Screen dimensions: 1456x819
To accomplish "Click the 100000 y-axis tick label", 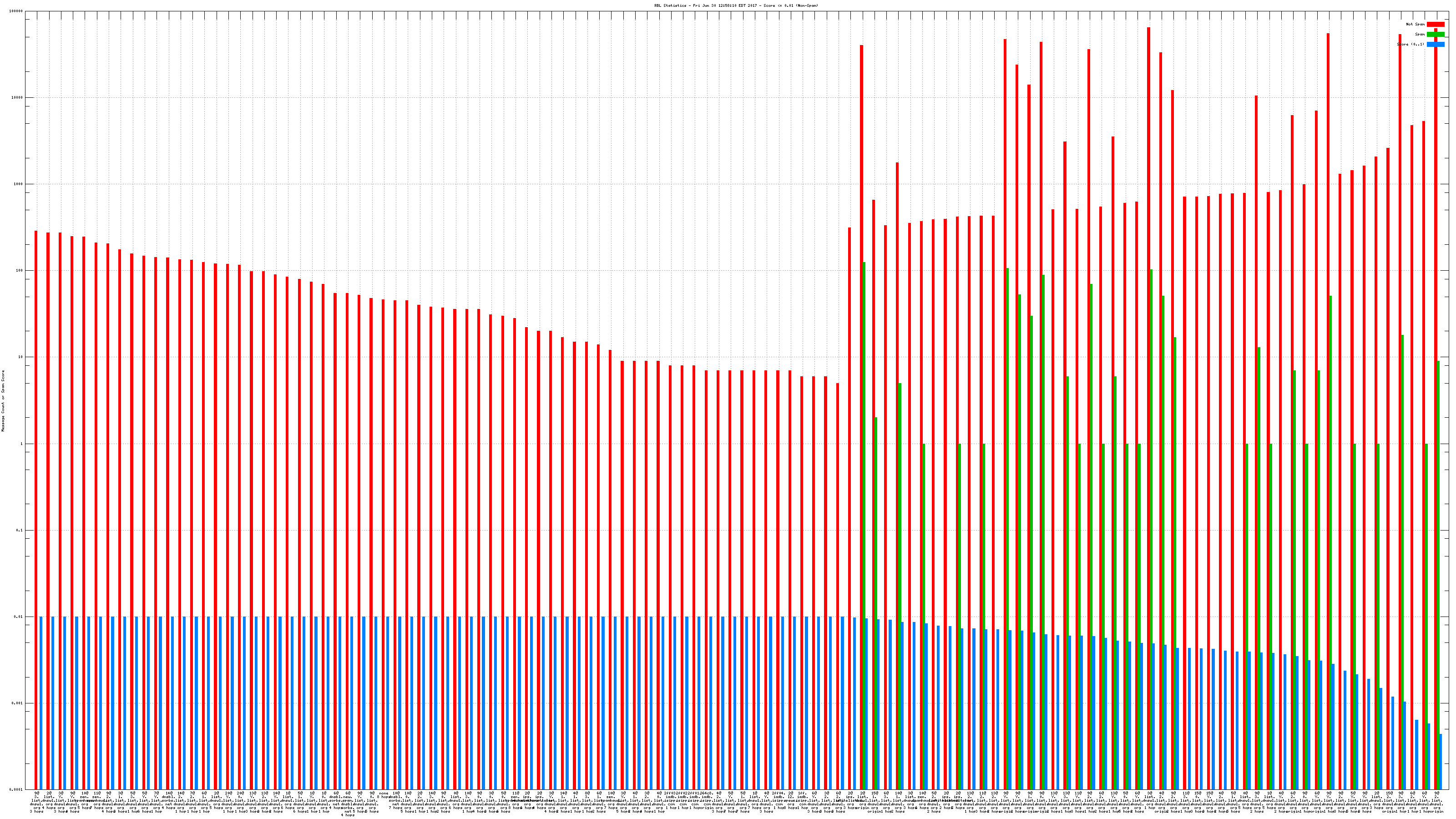I will click(x=16, y=11).
